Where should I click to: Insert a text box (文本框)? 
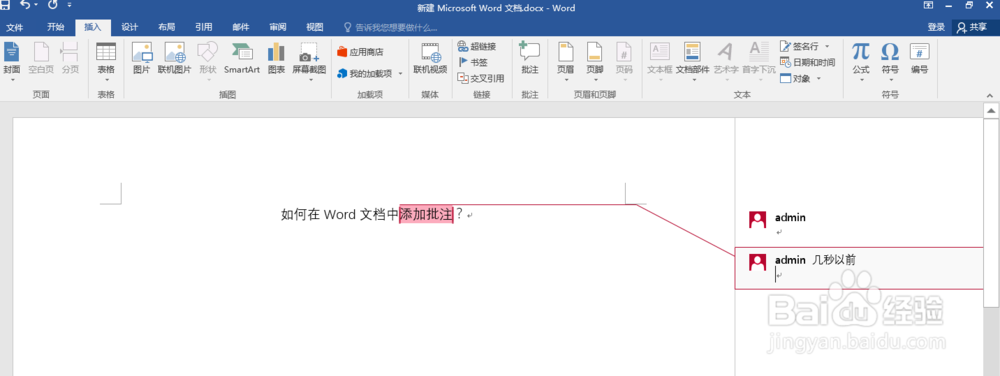coord(659,62)
